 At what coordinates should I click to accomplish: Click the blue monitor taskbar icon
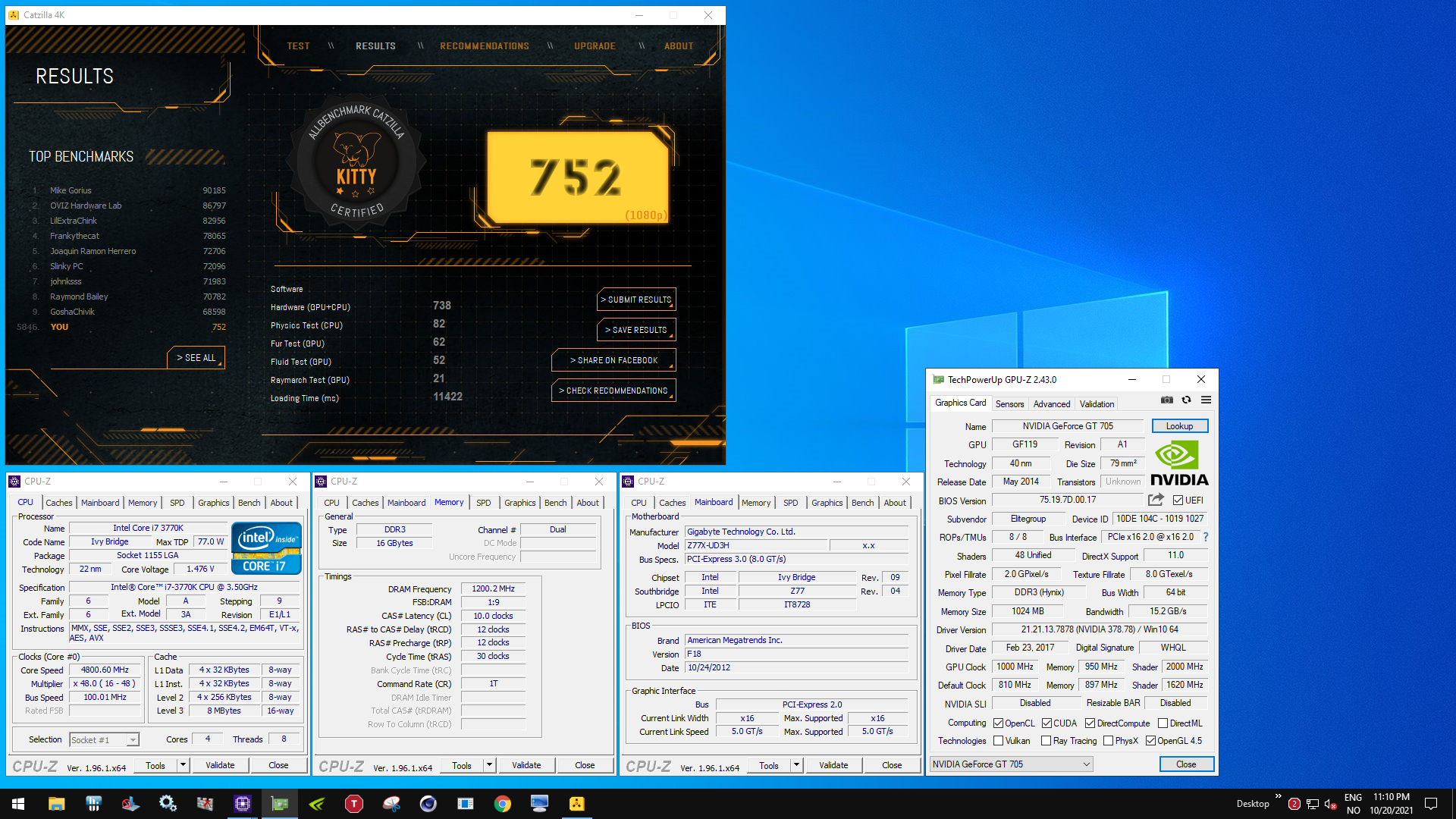pyautogui.click(x=540, y=804)
